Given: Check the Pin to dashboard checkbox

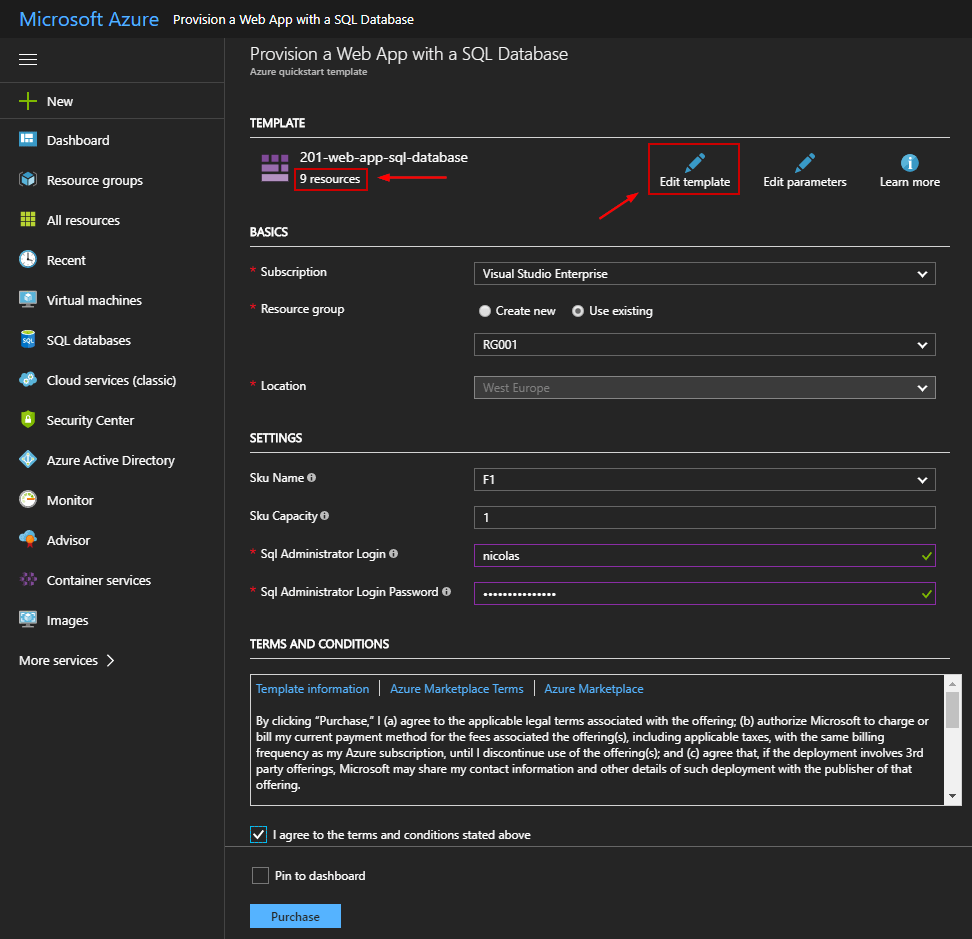Looking at the screenshot, I should 260,875.
